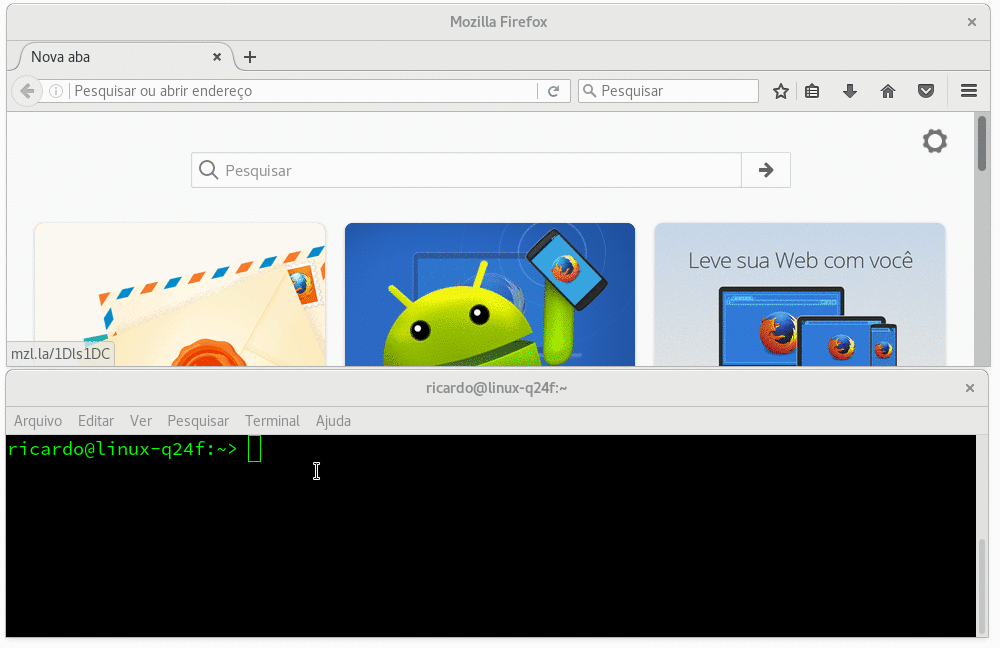Open terminal Pesquisar menu
The height and width of the screenshot is (648, 1000).
click(198, 421)
